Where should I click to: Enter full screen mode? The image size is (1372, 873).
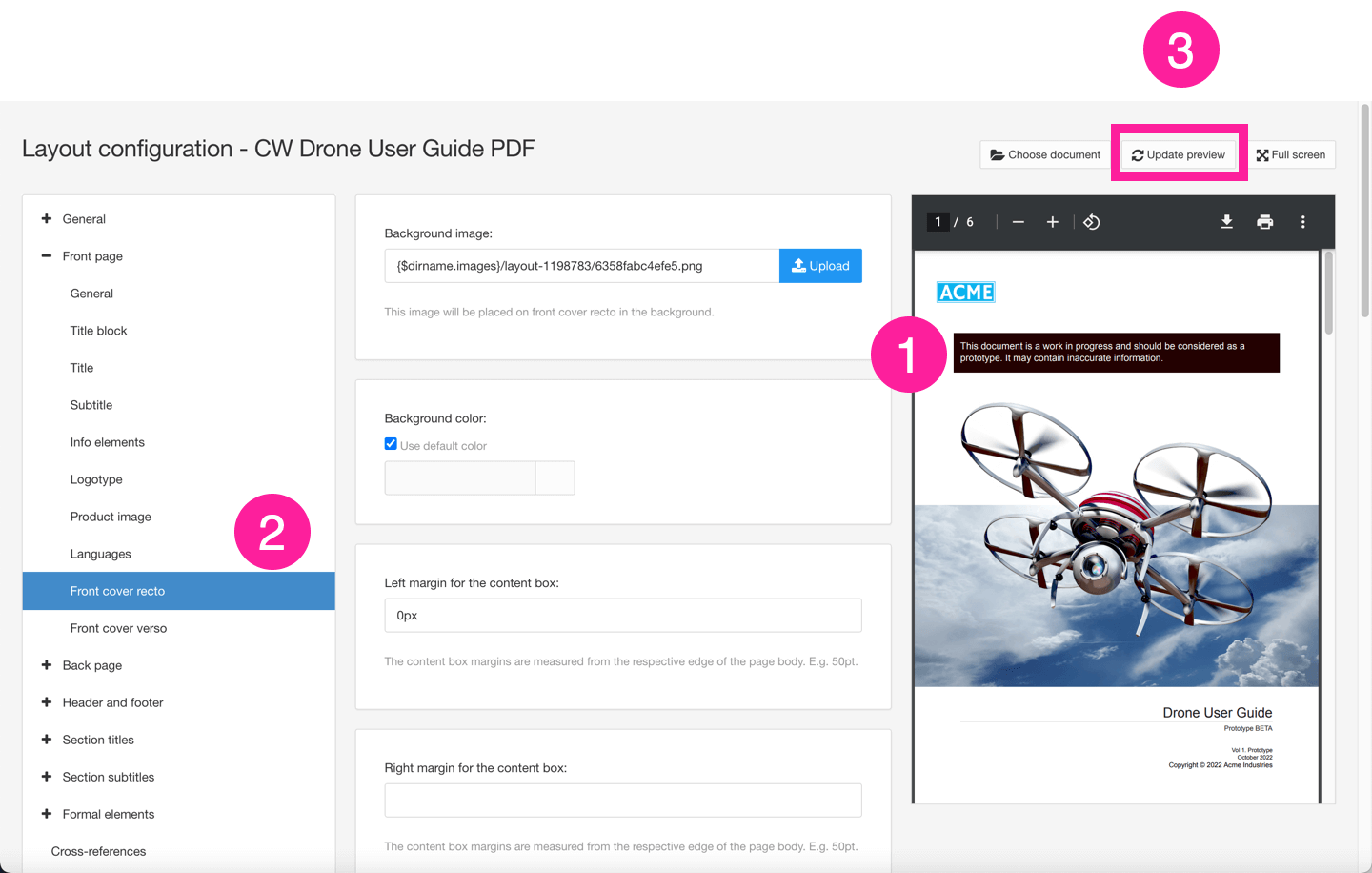(1292, 154)
